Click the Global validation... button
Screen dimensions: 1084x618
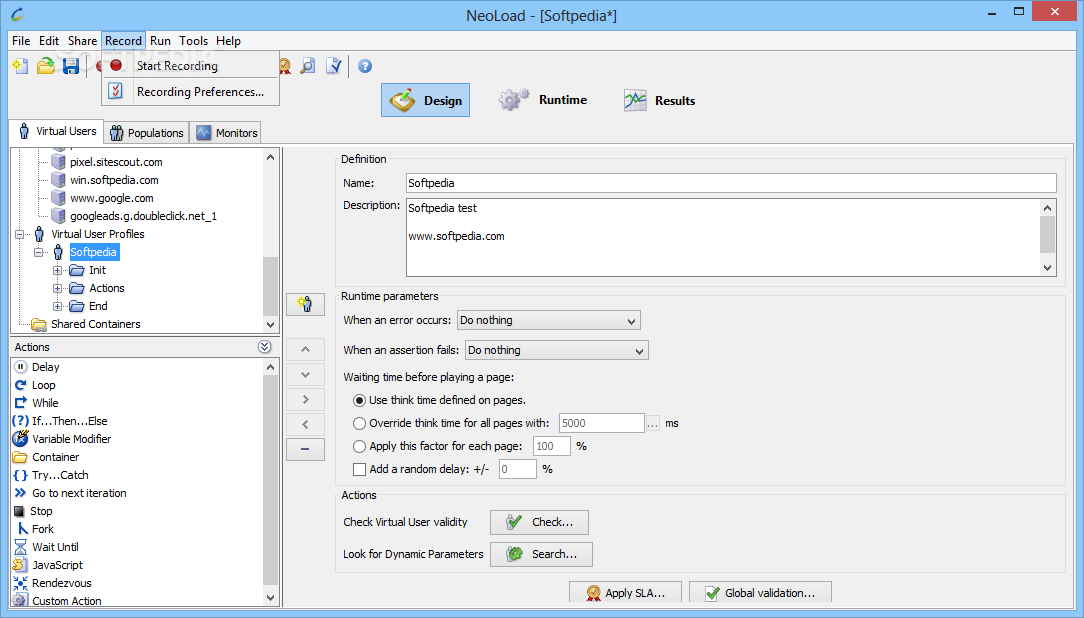760,592
